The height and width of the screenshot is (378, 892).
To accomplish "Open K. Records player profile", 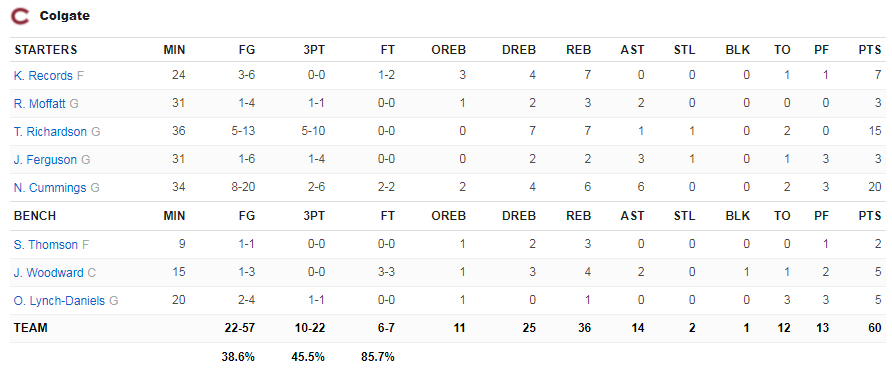I will click(x=43, y=76).
